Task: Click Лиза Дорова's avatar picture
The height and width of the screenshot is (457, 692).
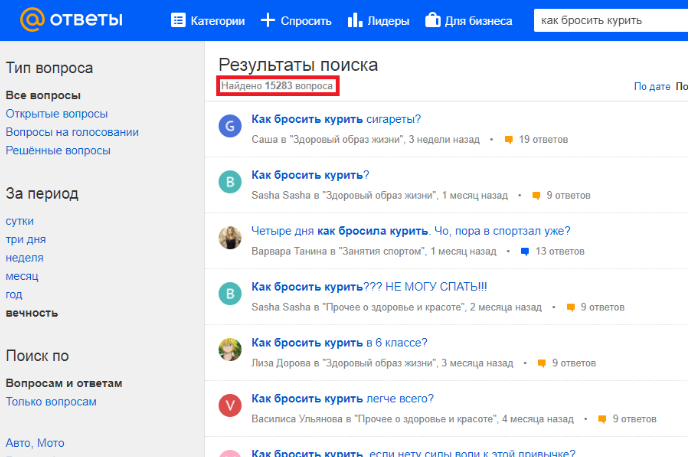Action: click(x=230, y=349)
